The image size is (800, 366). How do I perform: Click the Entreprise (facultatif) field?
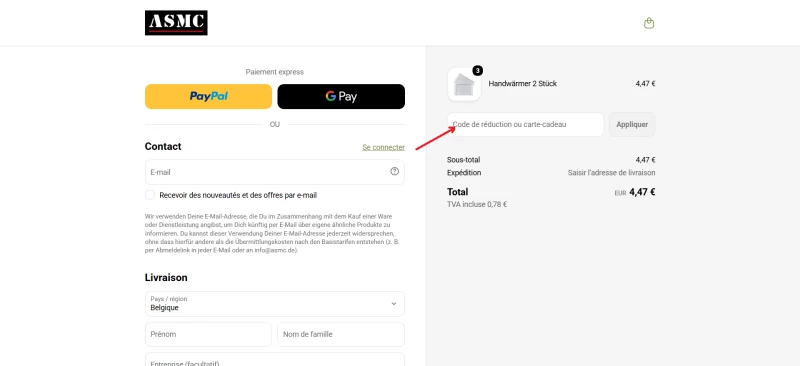[x=274, y=359]
